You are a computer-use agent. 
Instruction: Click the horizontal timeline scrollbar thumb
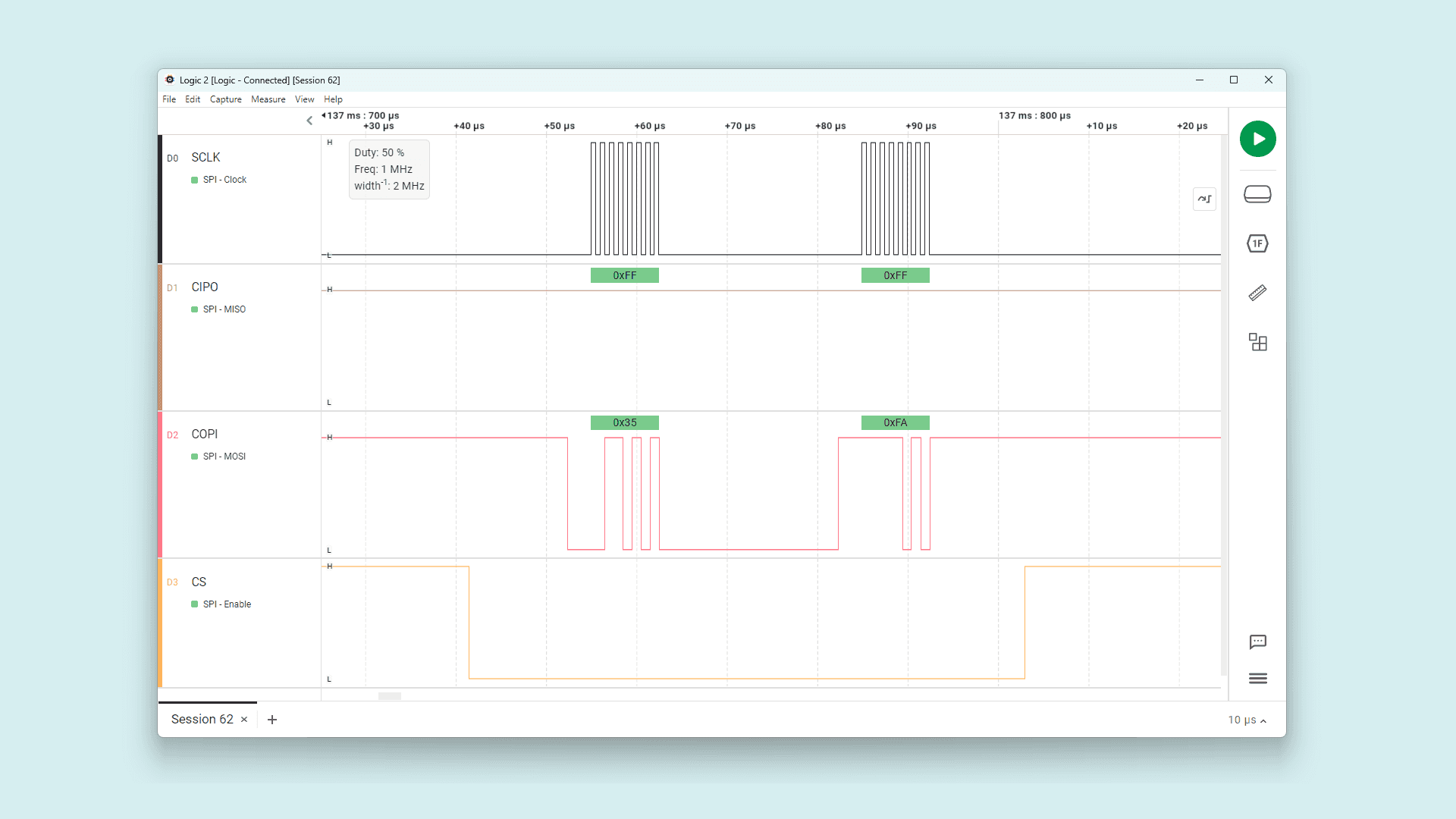pos(389,696)
